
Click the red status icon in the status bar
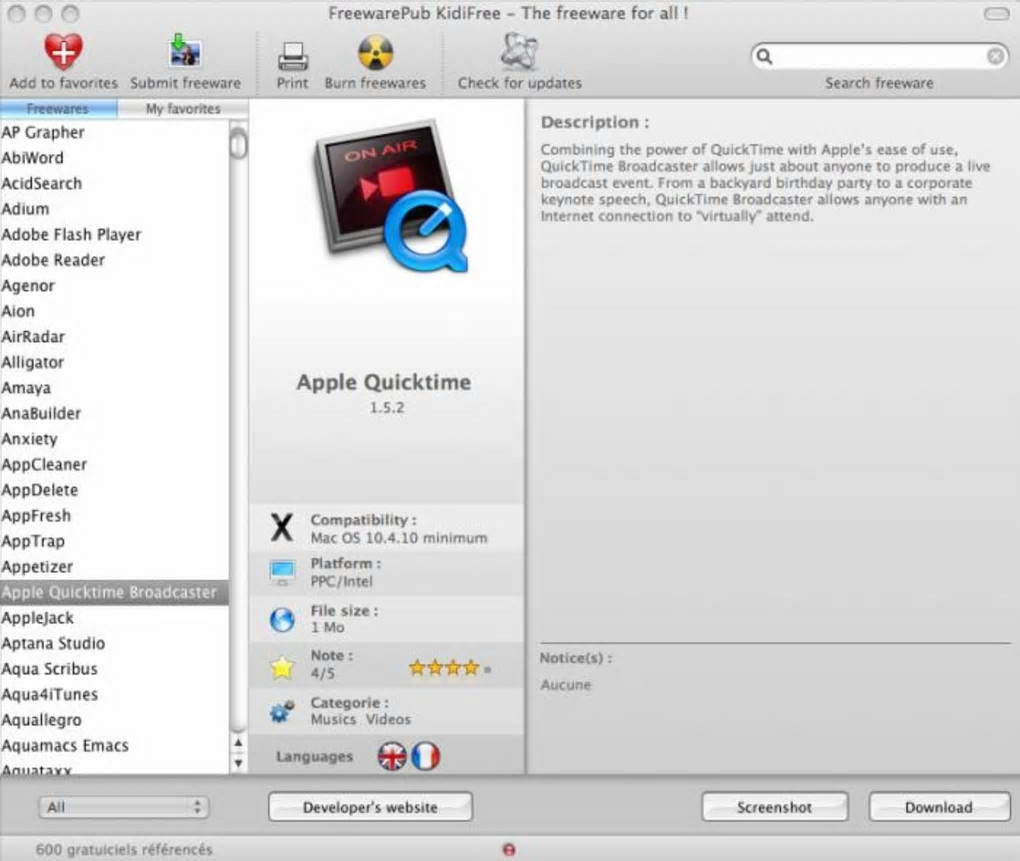[509, 849]
